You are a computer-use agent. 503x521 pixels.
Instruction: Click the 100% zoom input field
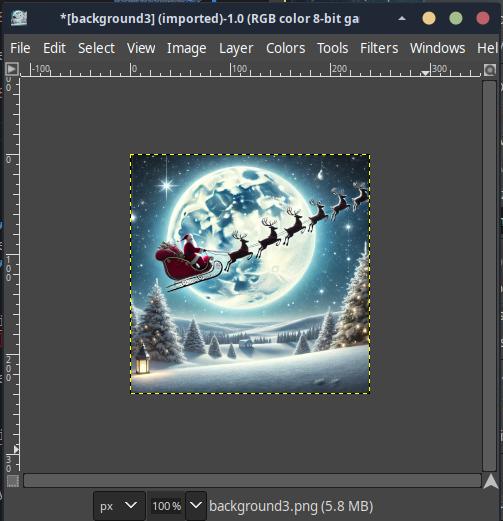click(166, 506)
